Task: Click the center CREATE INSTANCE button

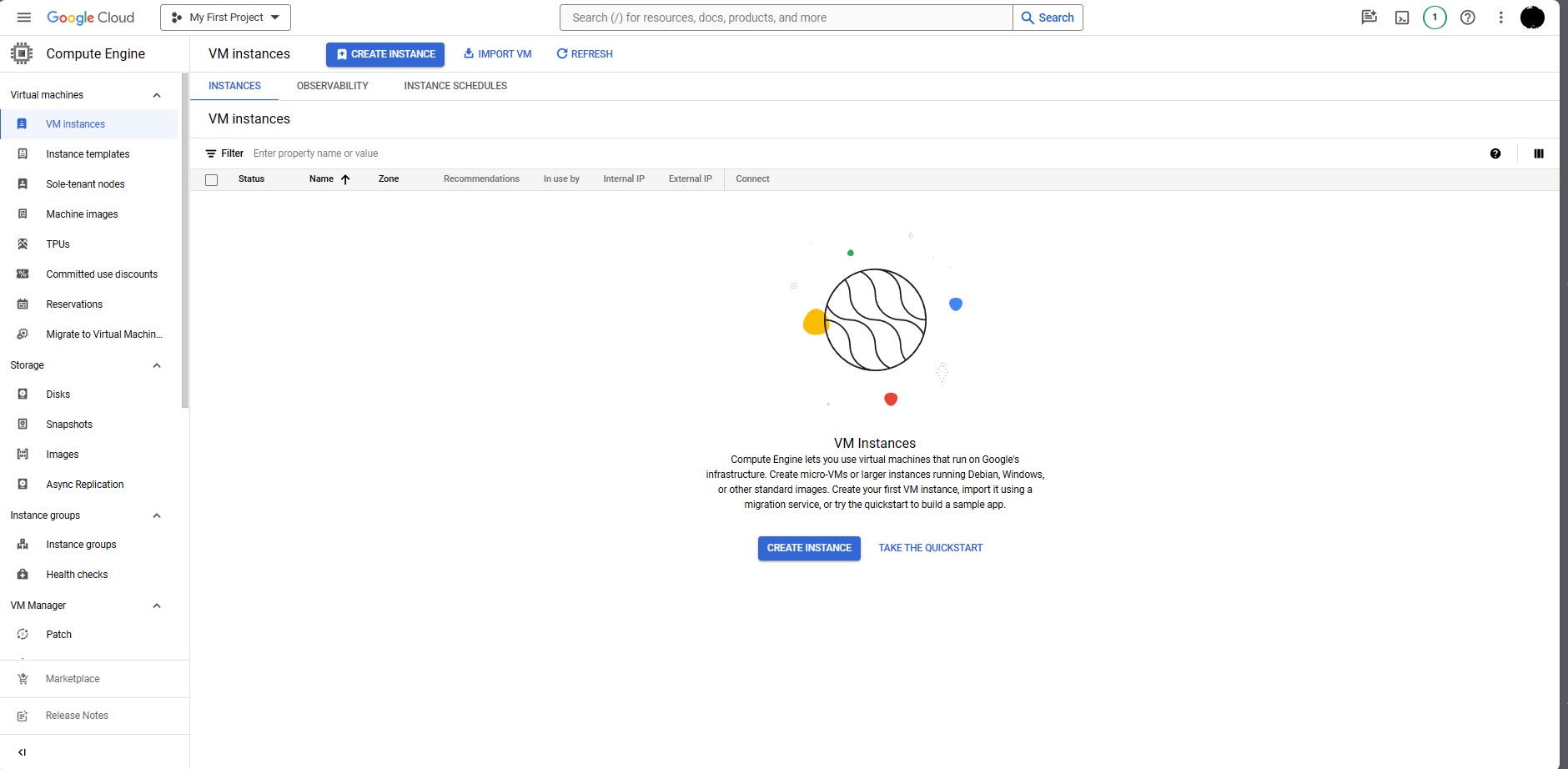Action: point(809,548)
